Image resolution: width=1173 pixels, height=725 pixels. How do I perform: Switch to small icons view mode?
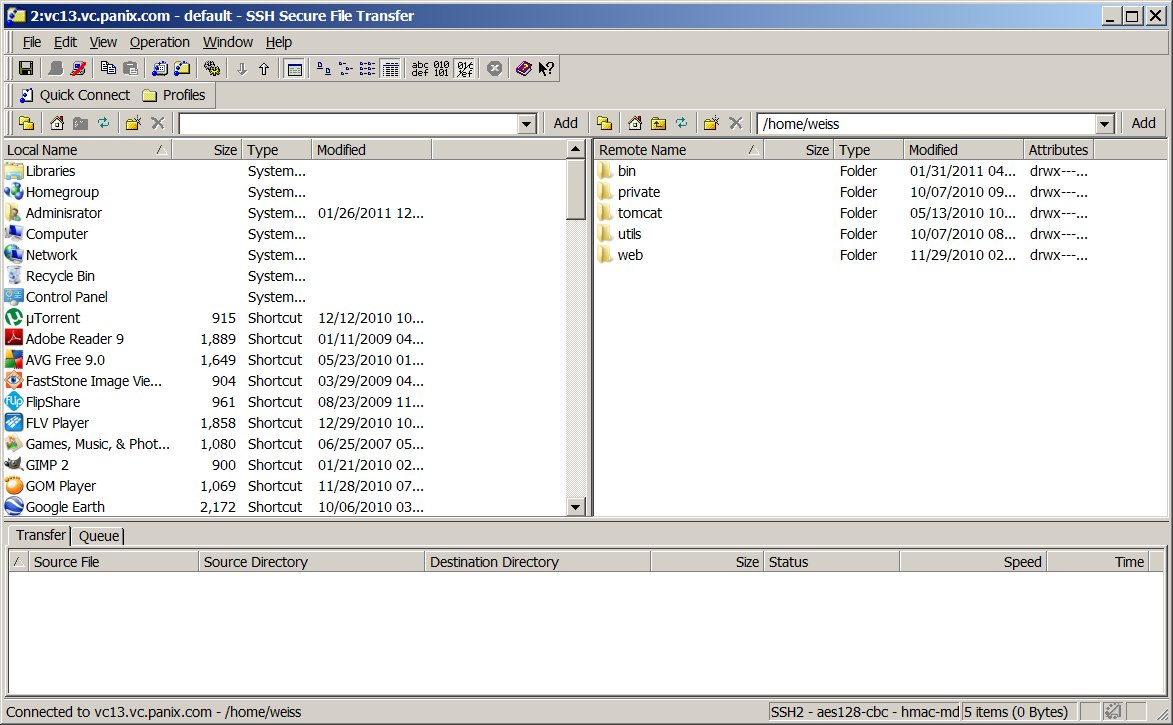(346, 69)
